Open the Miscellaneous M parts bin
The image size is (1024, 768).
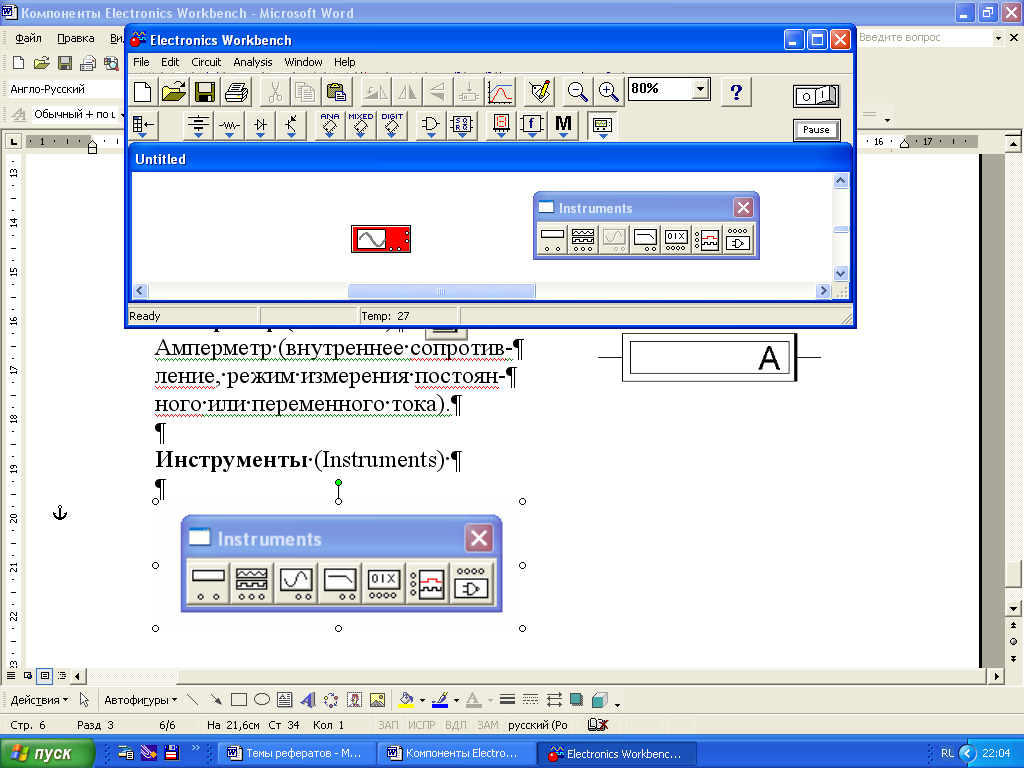(x=563, y=125)
